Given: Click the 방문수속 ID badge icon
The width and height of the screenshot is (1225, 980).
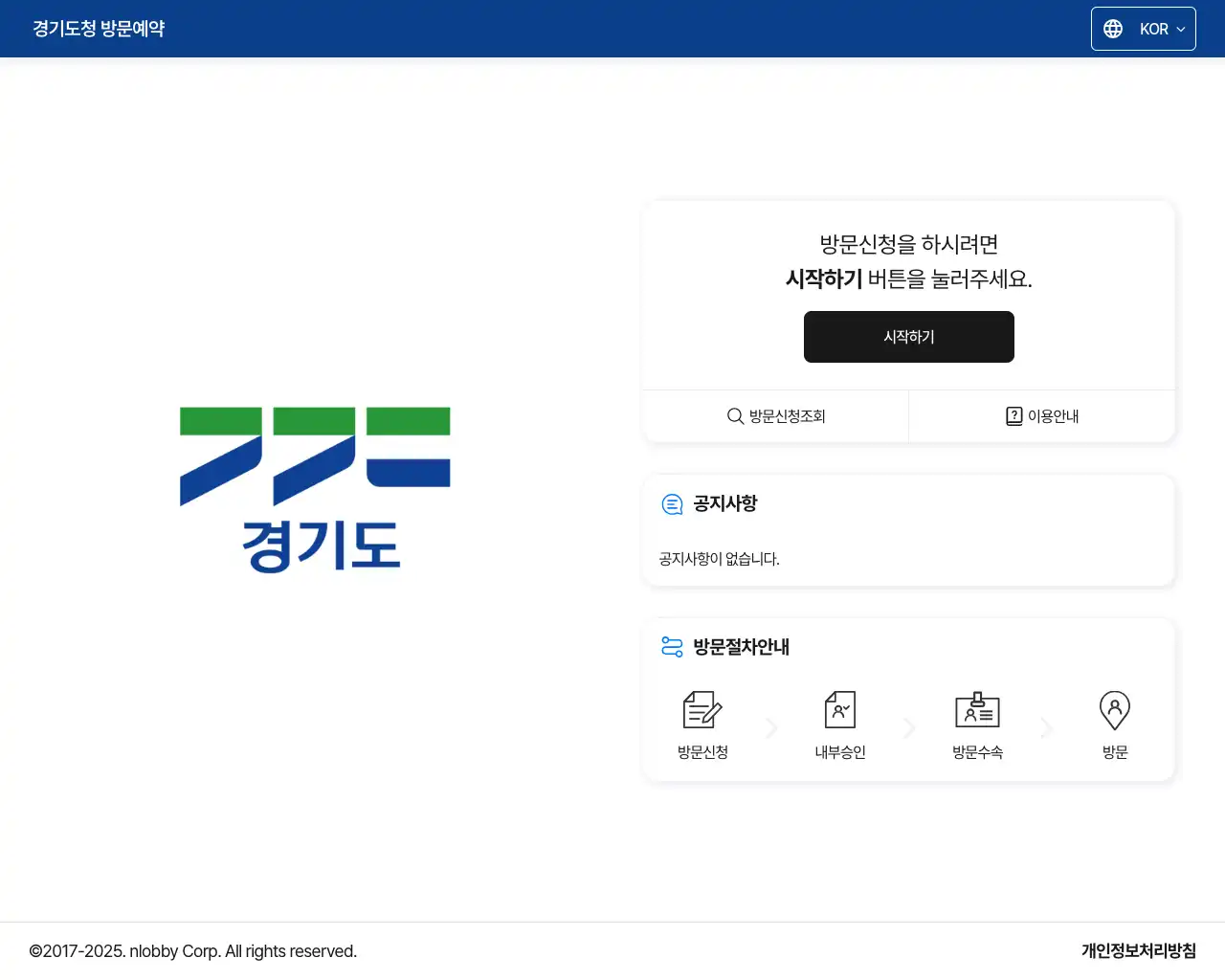Looking at the screenshot, I should coord(977,710).
